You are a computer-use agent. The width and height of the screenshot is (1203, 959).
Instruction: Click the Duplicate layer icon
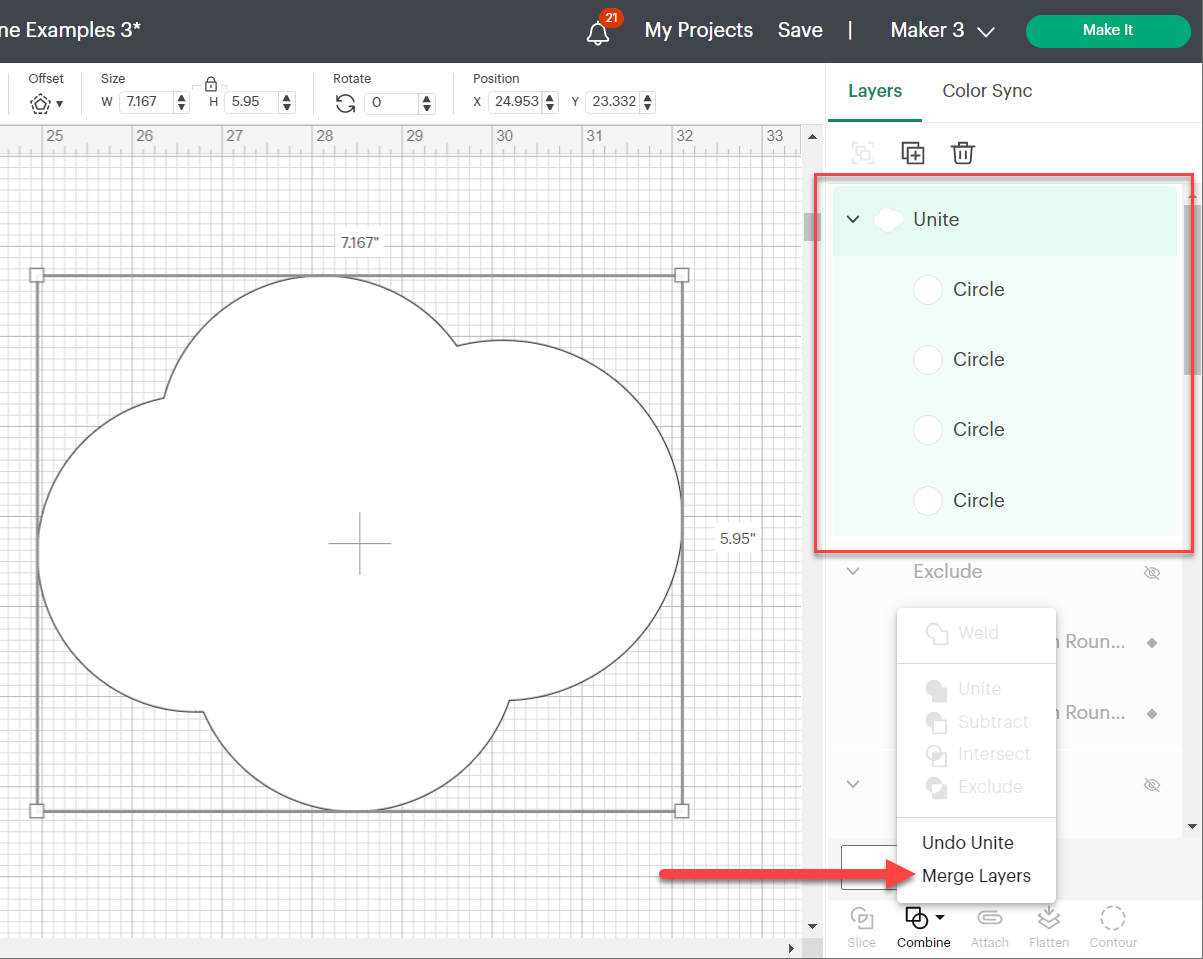[x=912, y=153]
